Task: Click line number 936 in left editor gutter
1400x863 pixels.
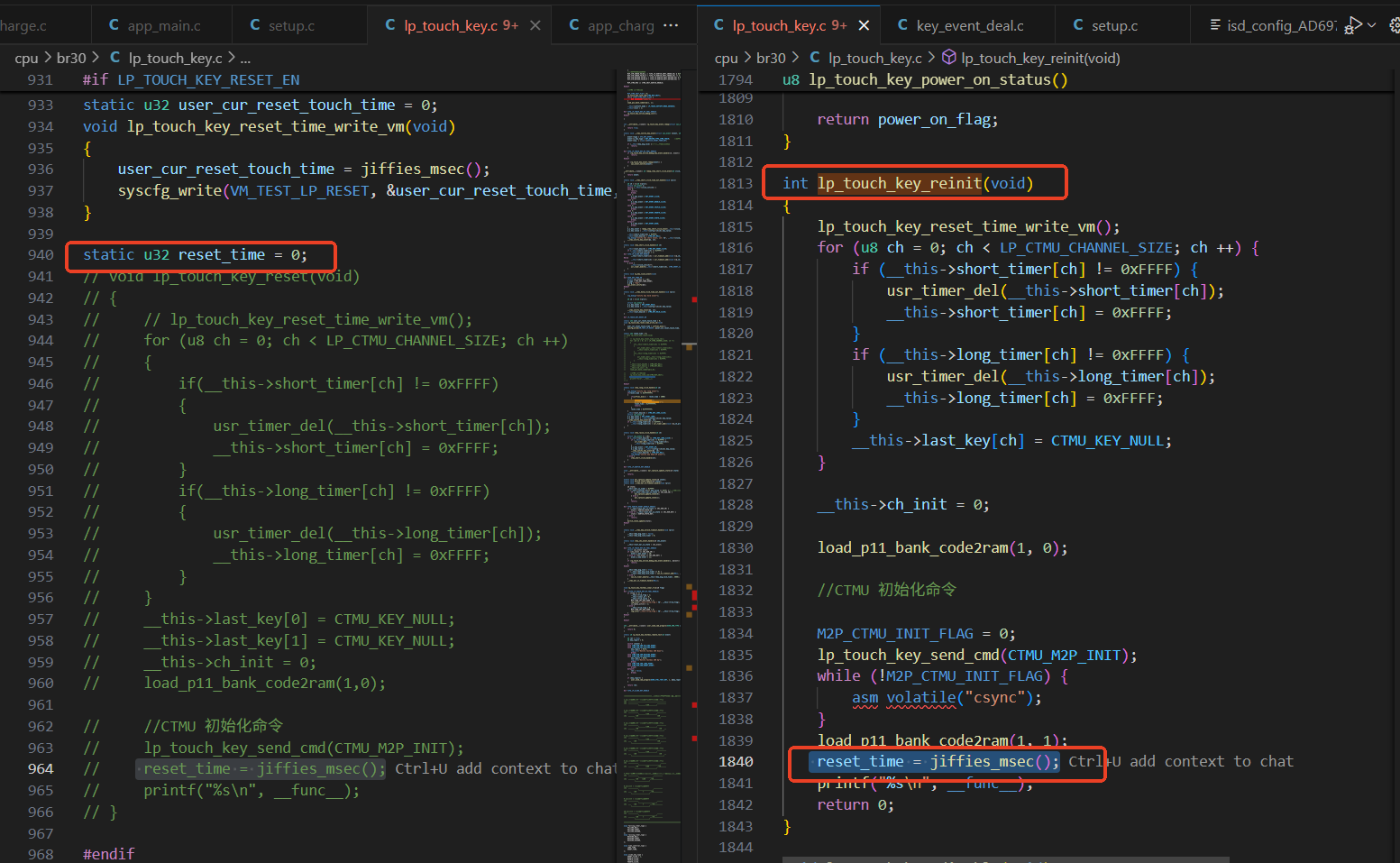Action: (41, 169)
